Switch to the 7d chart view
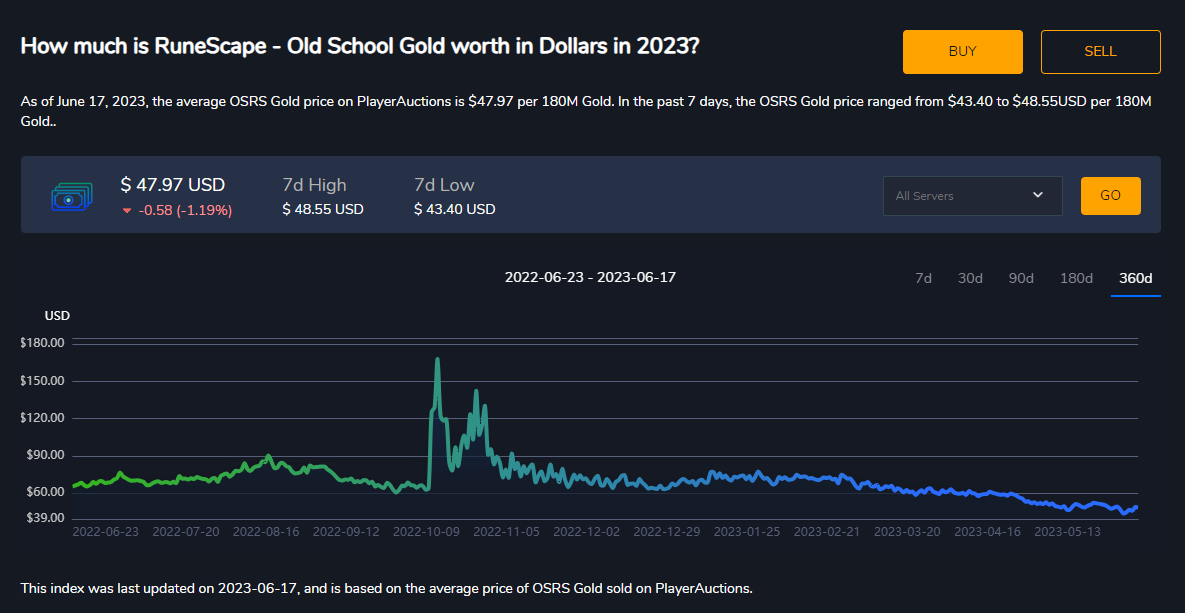This screenshot has width=1185, height=613. click(922, 278)
